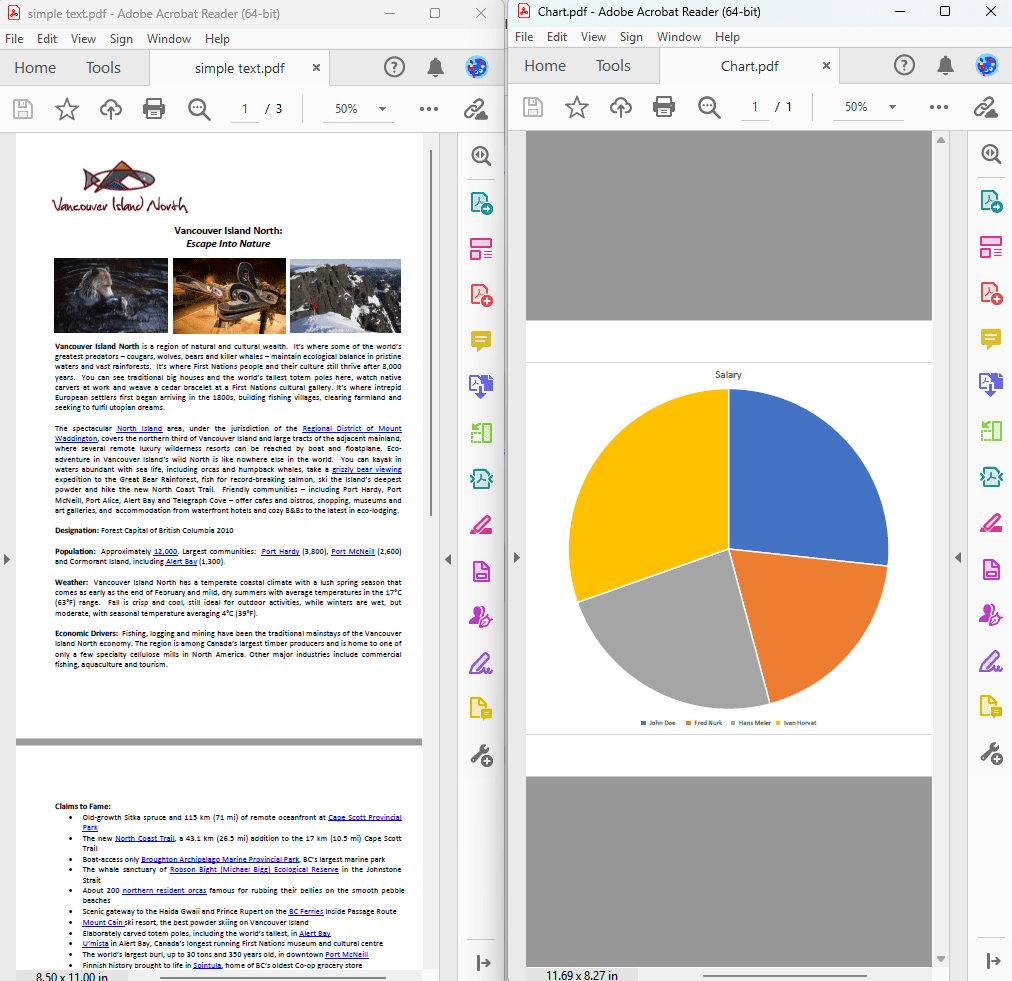Open the Export PDF tool in right window

991,201
